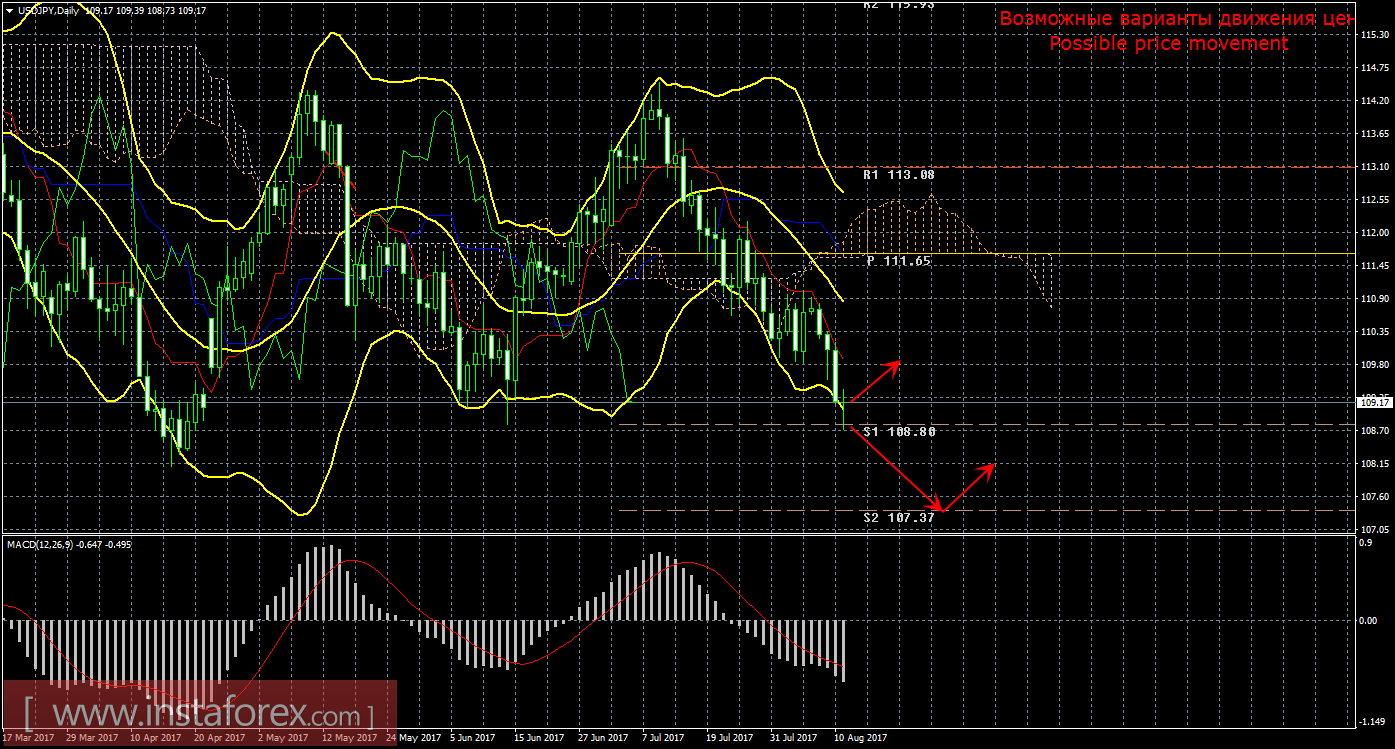
Task: Click the R1 113.08 resistance label
Action: (x=900, y=175)
